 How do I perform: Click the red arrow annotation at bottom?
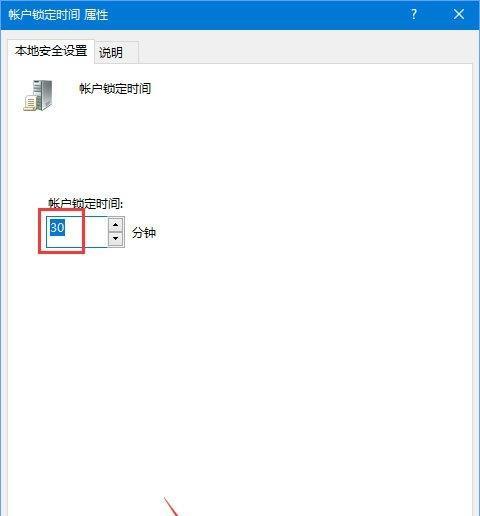coord(171,507)
